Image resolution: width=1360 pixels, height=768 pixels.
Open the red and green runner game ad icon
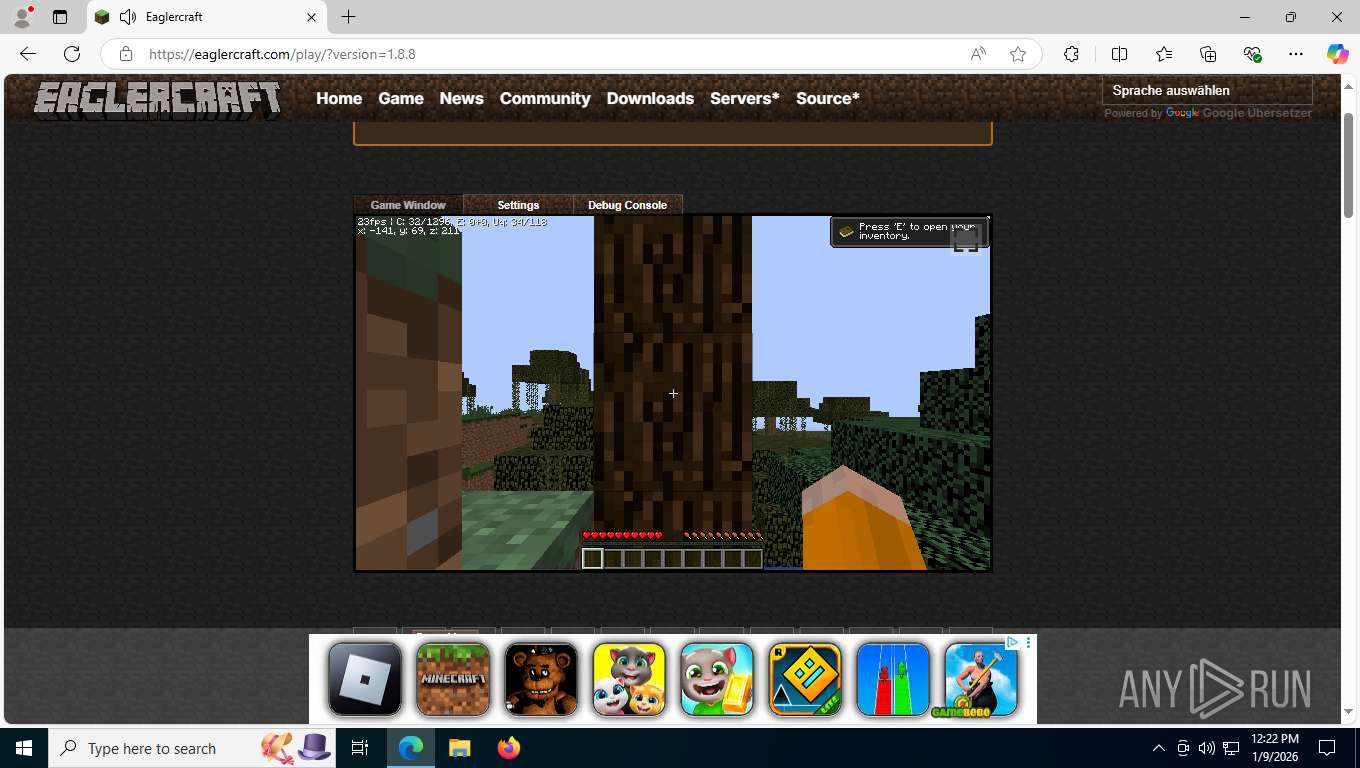[x=893, y=679]
